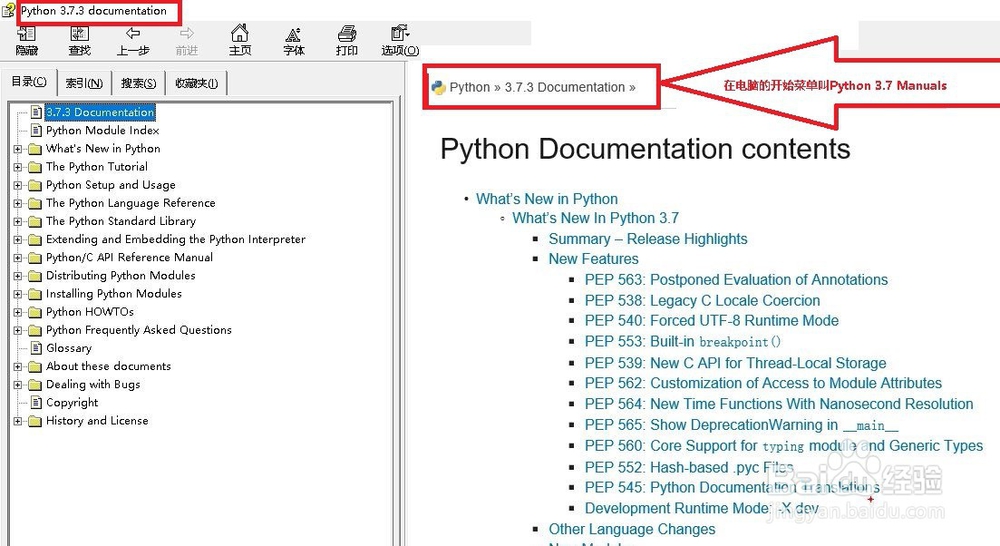This screenshot has width=1000, height=546.
Task: Open Summary – Release Highlights link
Action: click(x=648, y=239)
